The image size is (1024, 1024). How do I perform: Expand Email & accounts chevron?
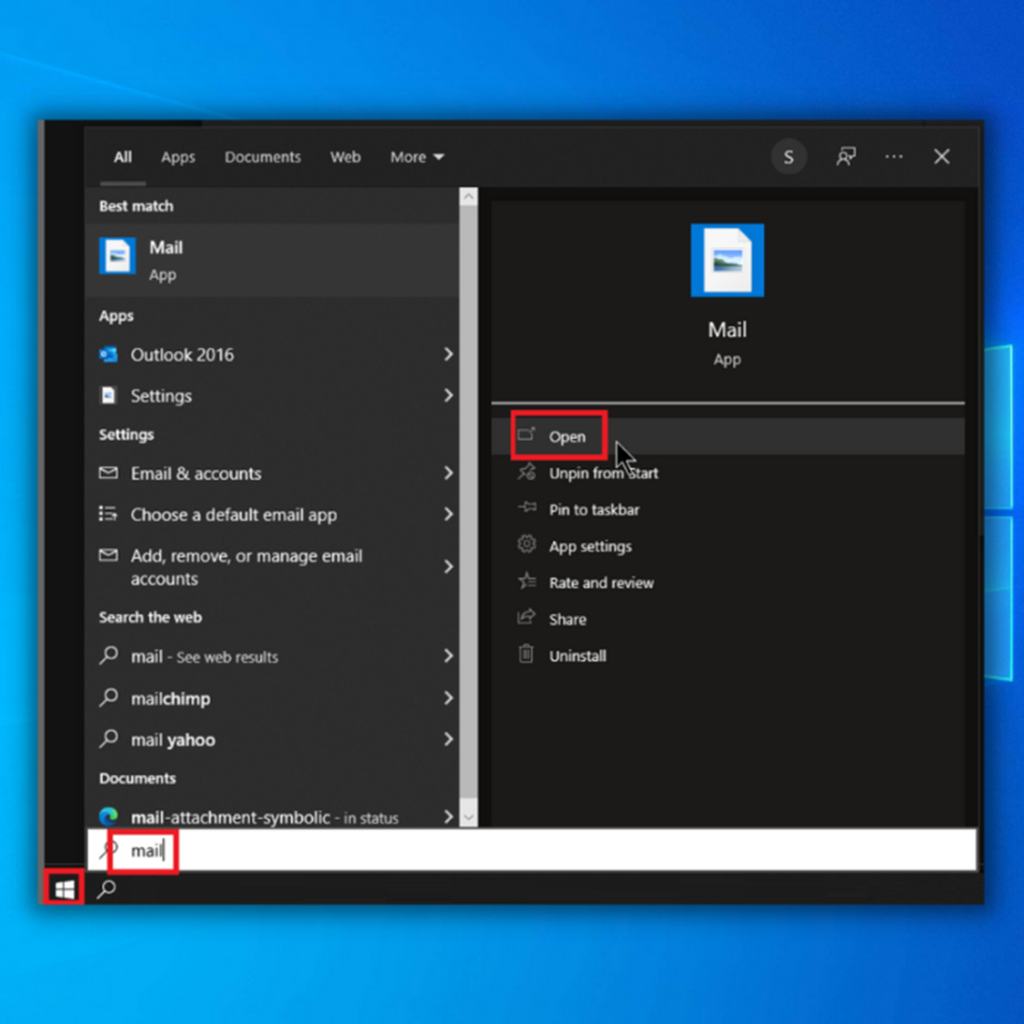(448, 474)
